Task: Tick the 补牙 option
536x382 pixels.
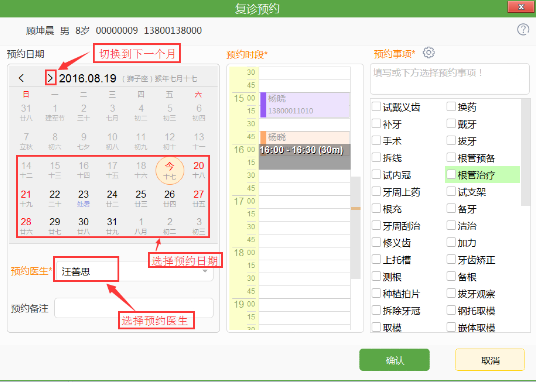Action: point(376,123)
